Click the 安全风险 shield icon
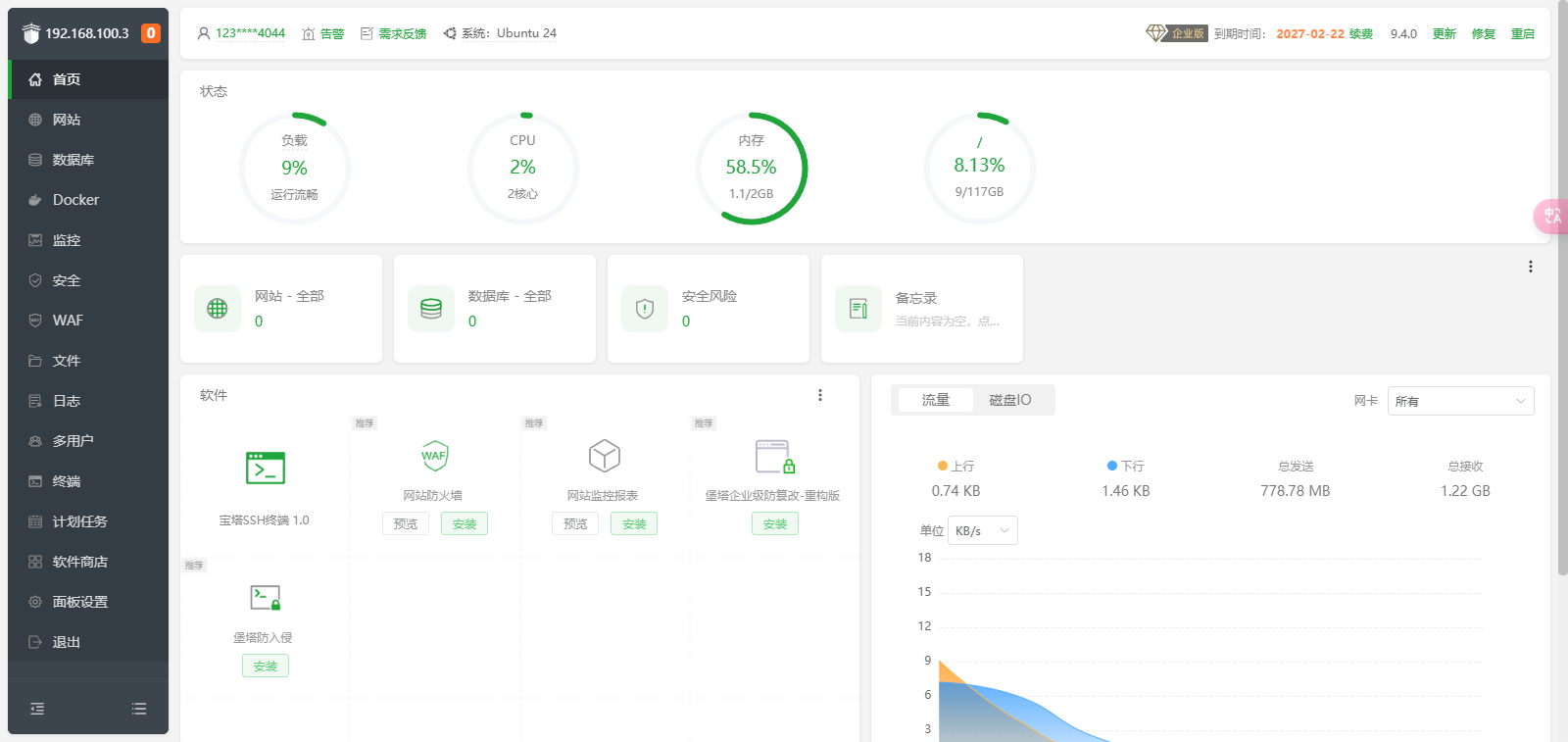This screenshot has width=1568, height=742. coord(645,309)
